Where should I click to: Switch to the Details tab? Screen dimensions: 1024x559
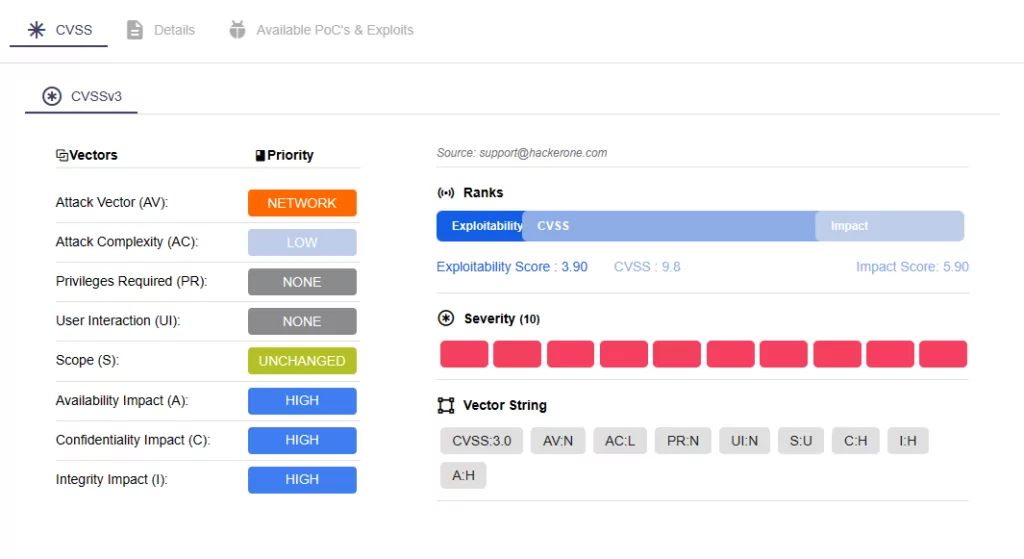(x=161, y=30)
